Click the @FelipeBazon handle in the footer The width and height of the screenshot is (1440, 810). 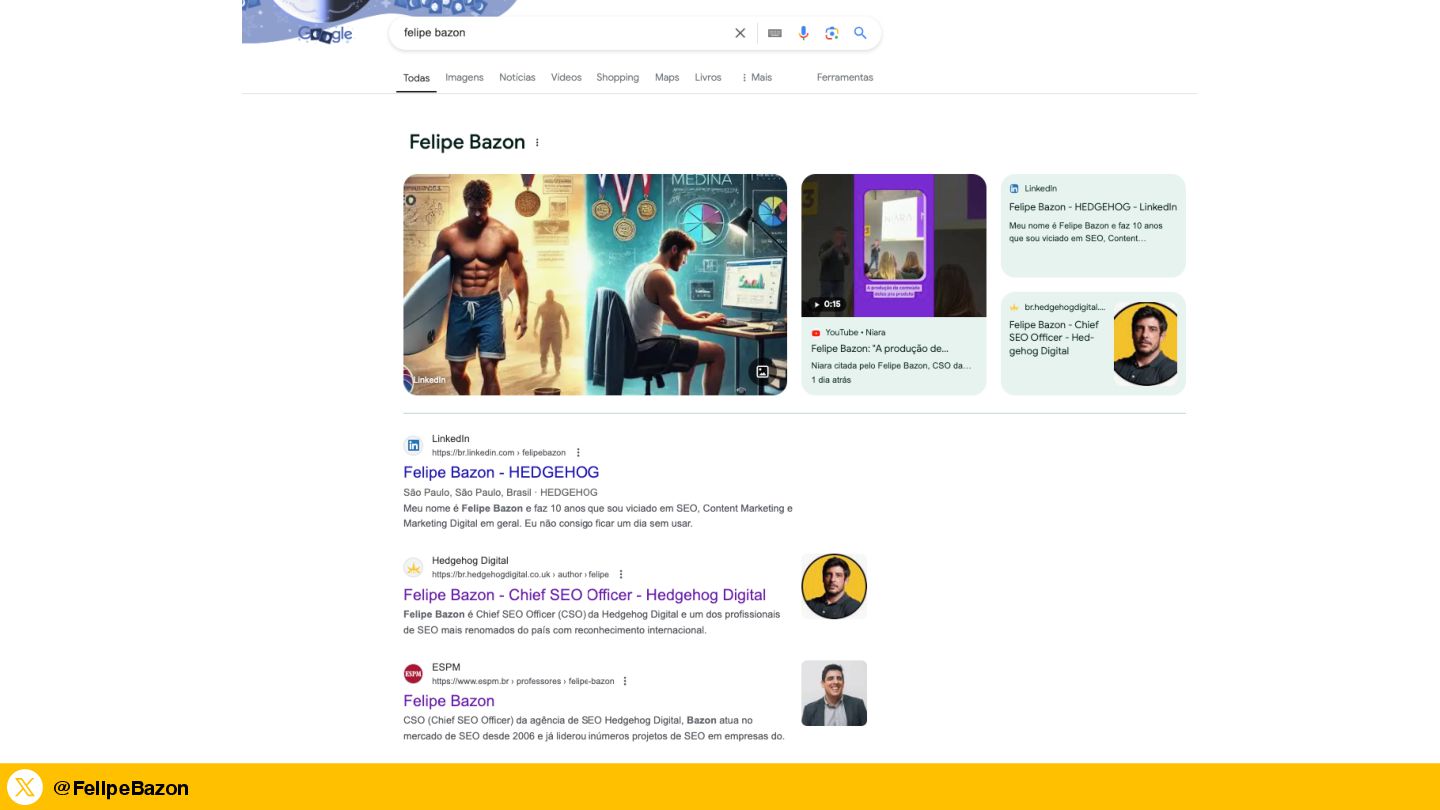coord(121,788)
